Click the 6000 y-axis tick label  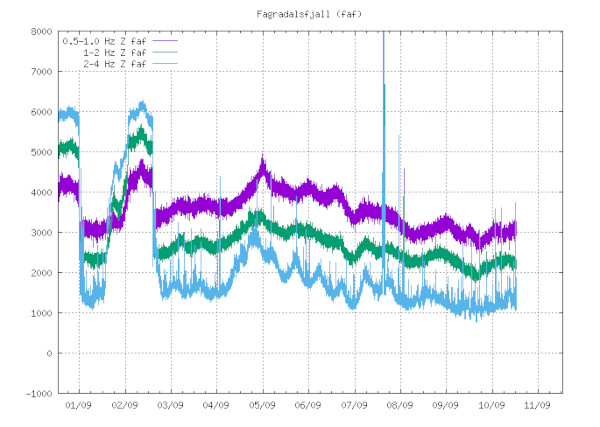[x=40, y=112]
